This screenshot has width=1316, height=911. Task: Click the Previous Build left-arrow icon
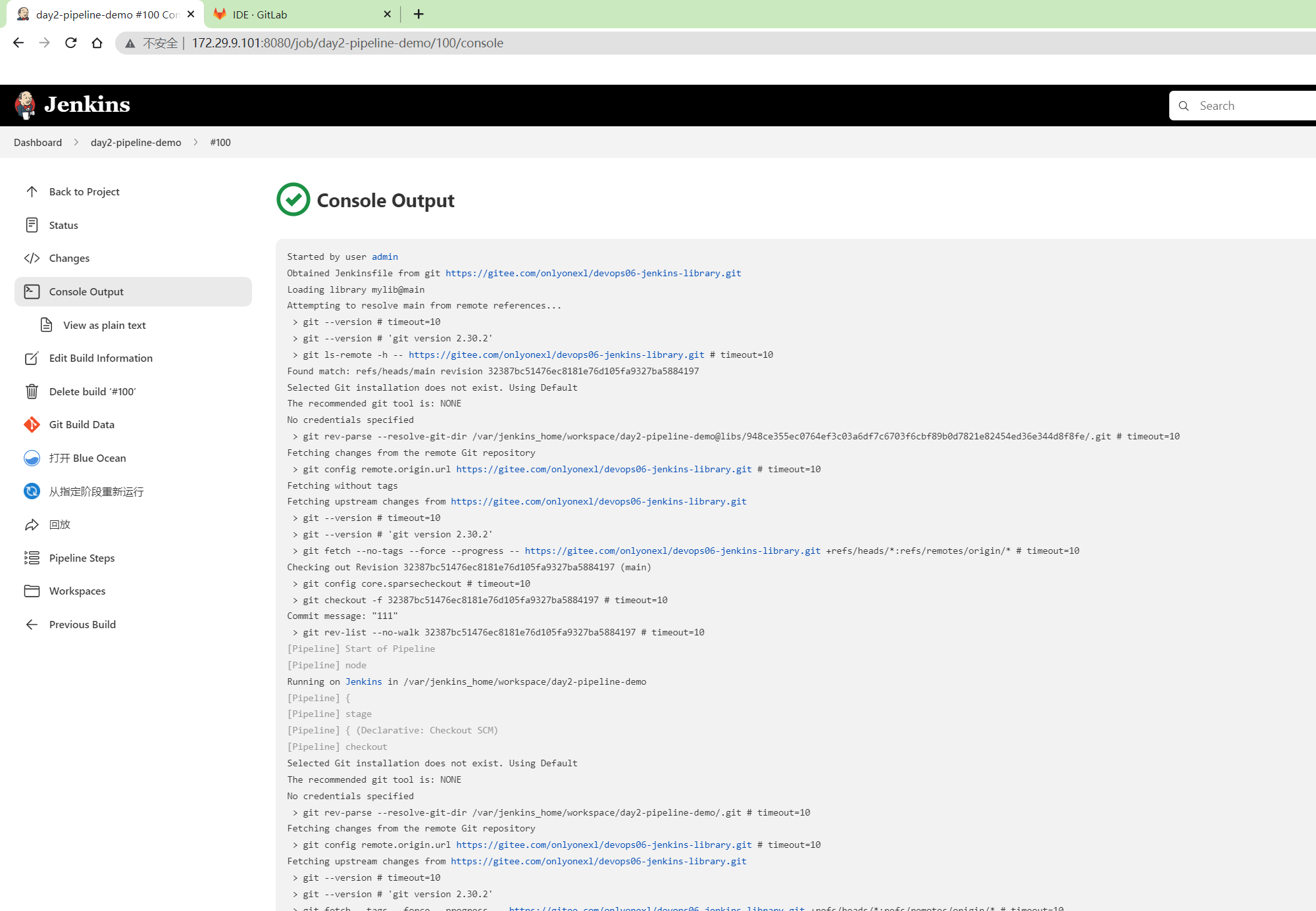coord(32,624)
